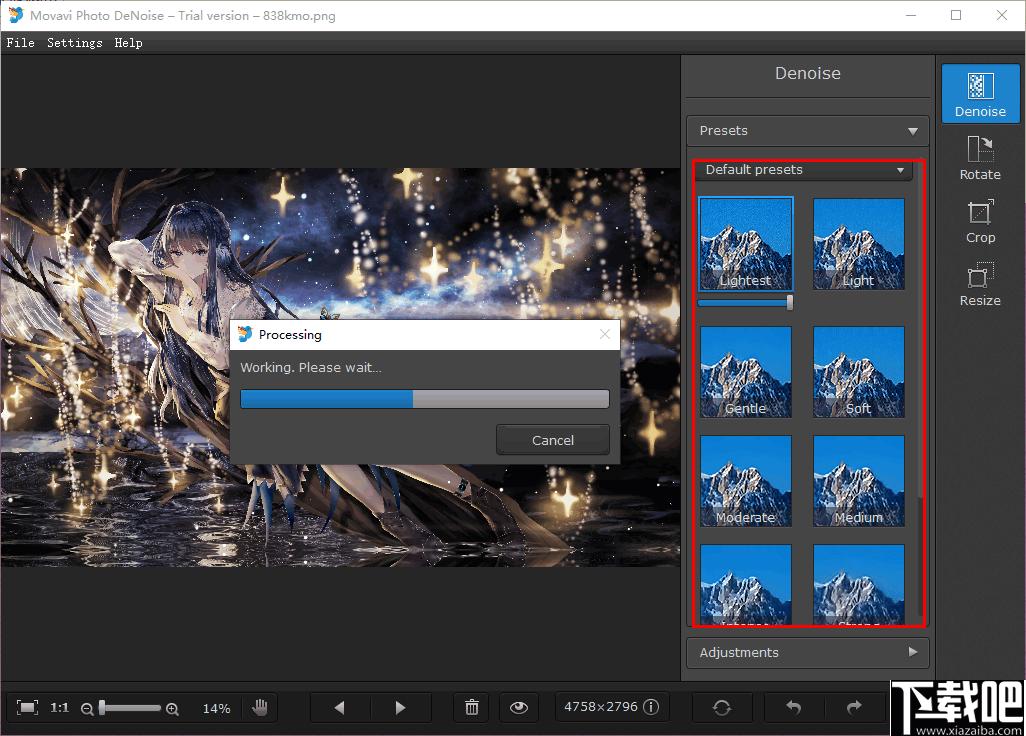Screen dimensions: 1026x736
Task: Open the Settings menu
Action: click(x=75, y=43)
